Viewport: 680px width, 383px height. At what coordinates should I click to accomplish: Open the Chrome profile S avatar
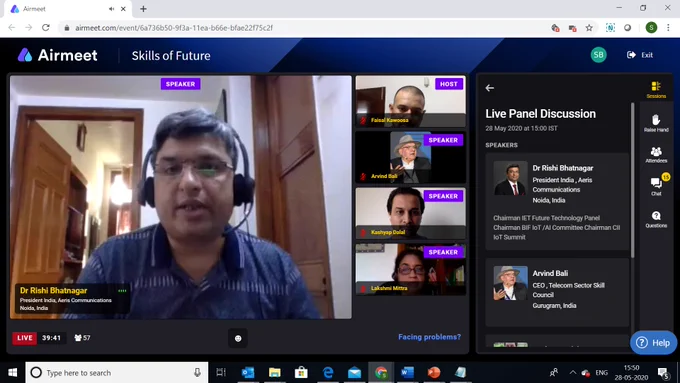[651, 28]
